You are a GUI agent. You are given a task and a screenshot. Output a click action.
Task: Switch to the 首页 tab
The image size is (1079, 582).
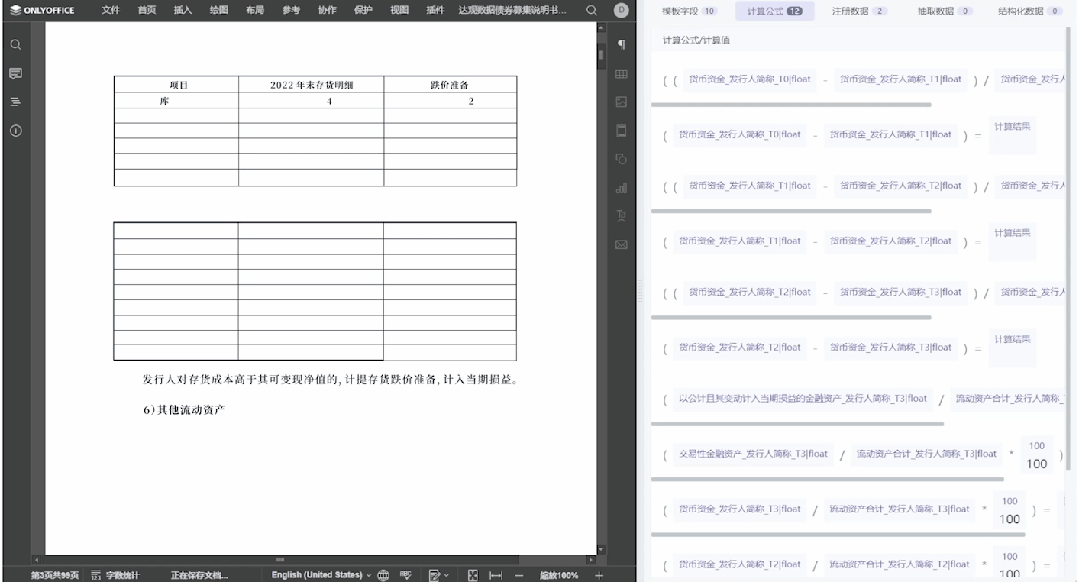pos(147,10)
